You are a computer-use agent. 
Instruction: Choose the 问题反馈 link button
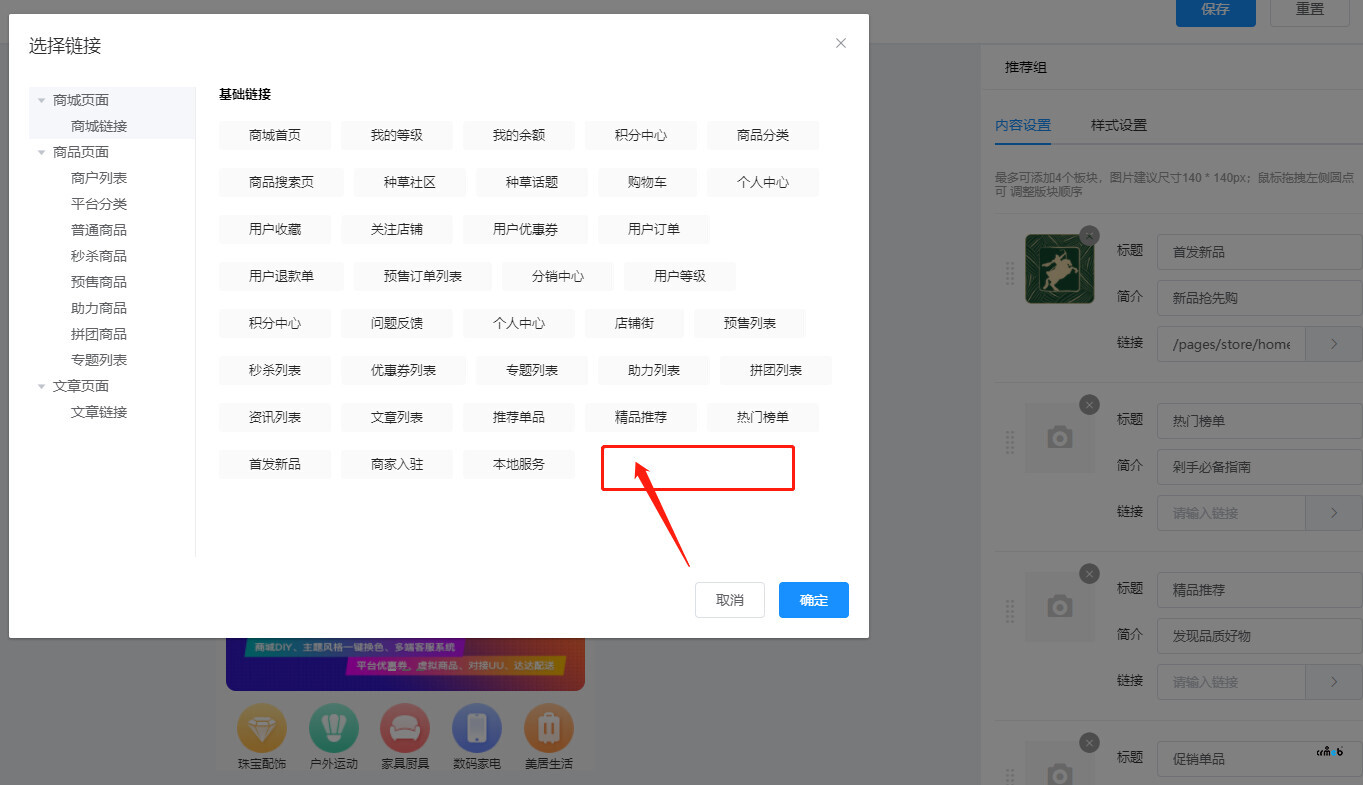pos(397,323)
